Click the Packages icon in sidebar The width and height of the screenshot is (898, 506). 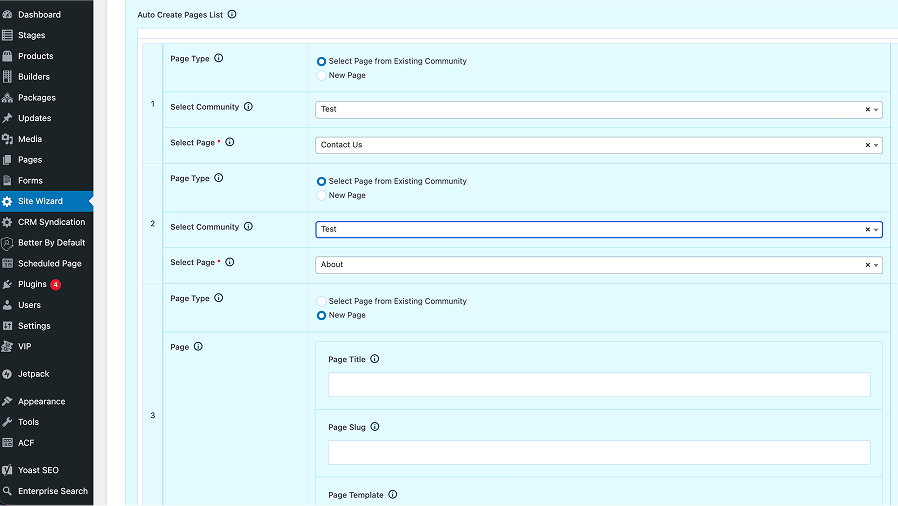7,97
